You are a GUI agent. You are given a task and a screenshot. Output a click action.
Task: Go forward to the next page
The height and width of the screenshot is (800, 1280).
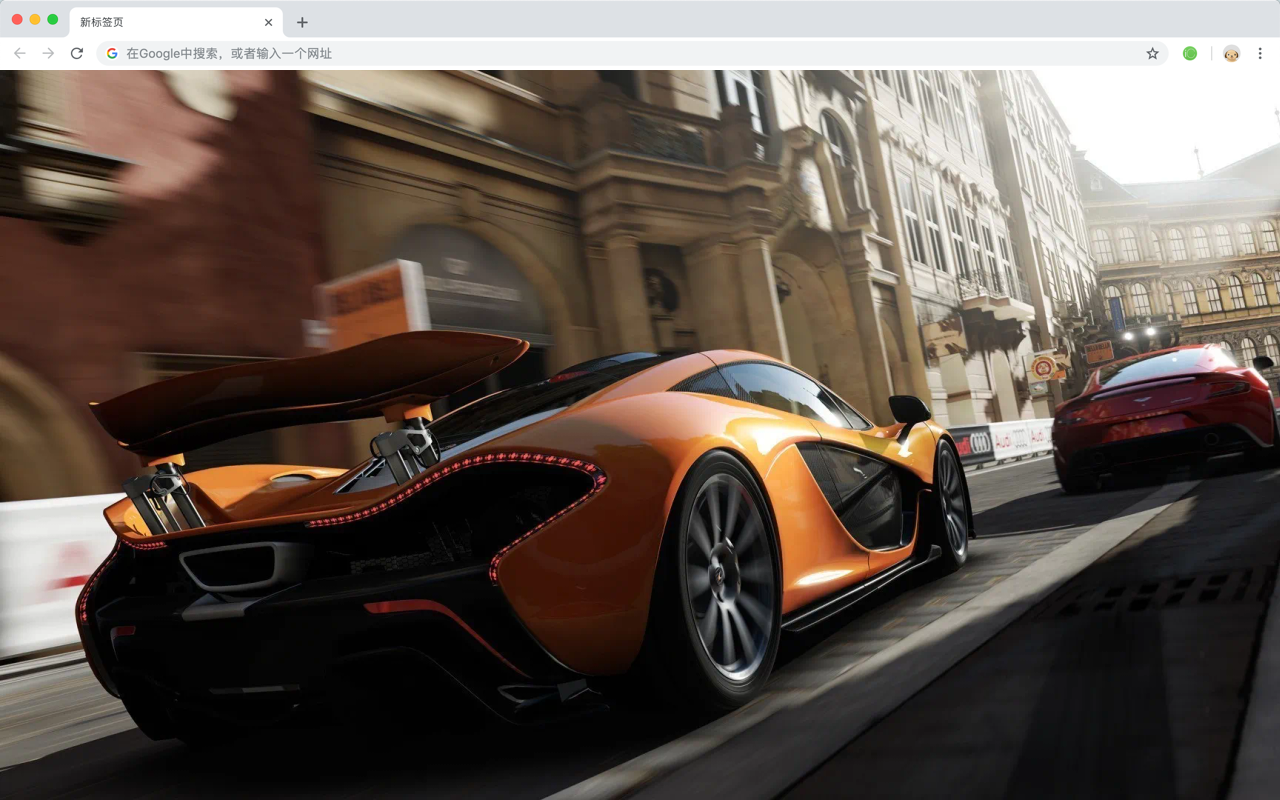48,53
